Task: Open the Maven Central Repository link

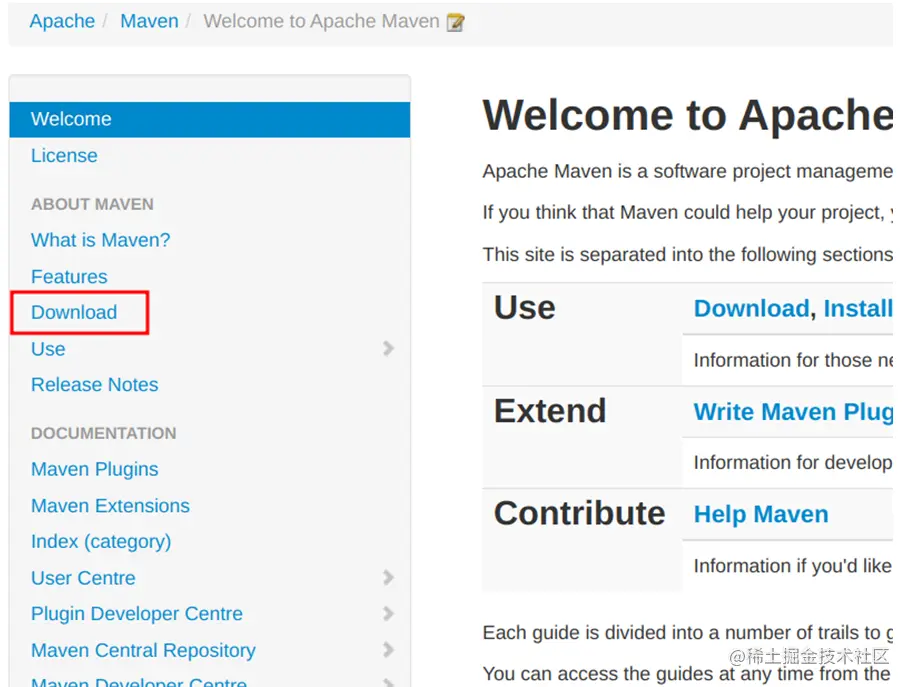Action: point(143,650)
